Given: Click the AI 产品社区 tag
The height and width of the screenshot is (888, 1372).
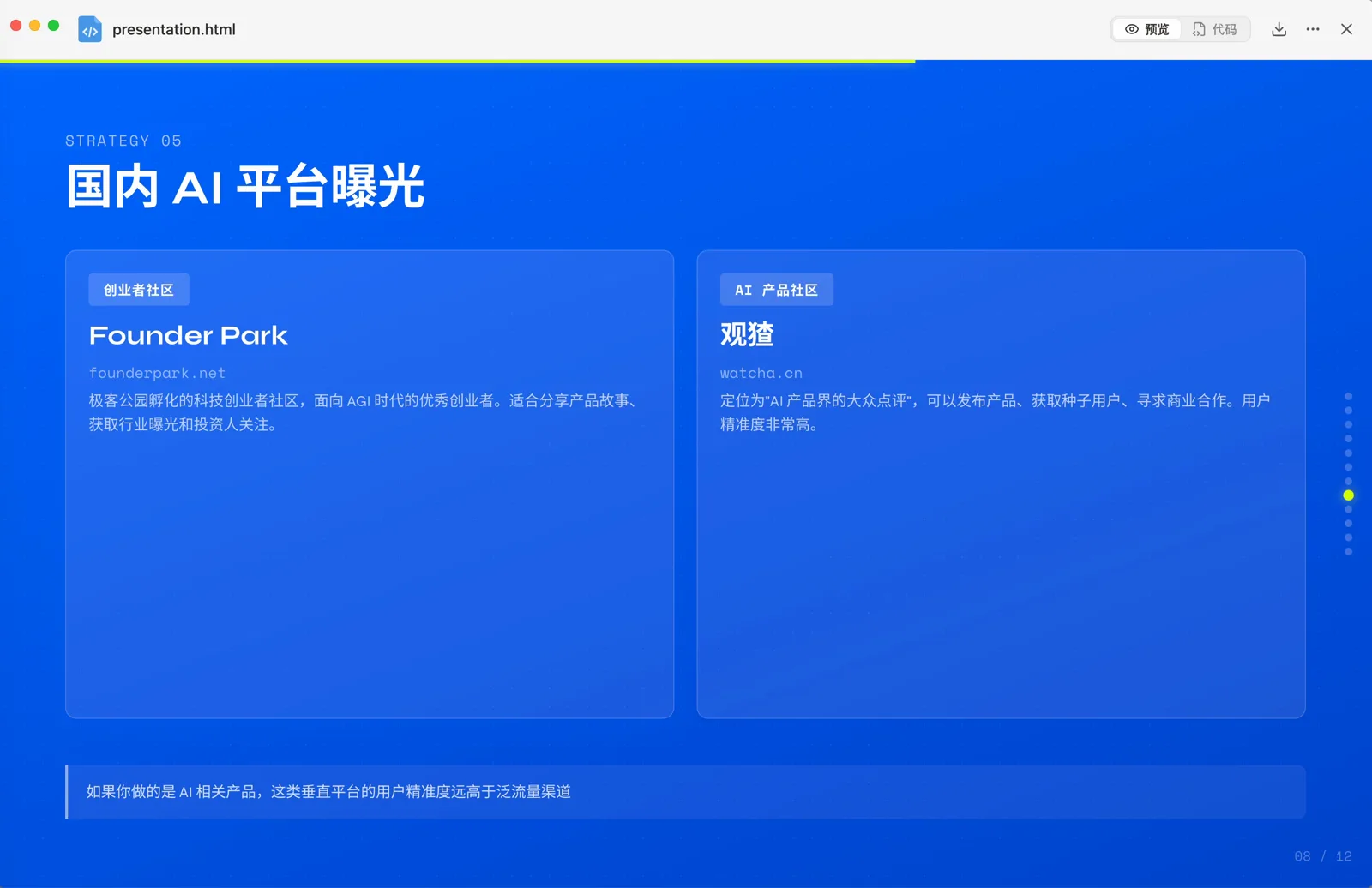Looking at the screenshot, I should [777, 290].
